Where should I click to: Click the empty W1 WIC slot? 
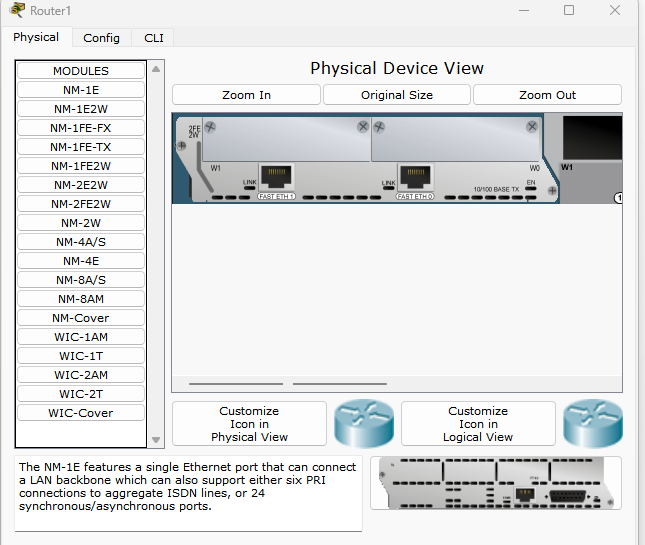coord(286,140)
